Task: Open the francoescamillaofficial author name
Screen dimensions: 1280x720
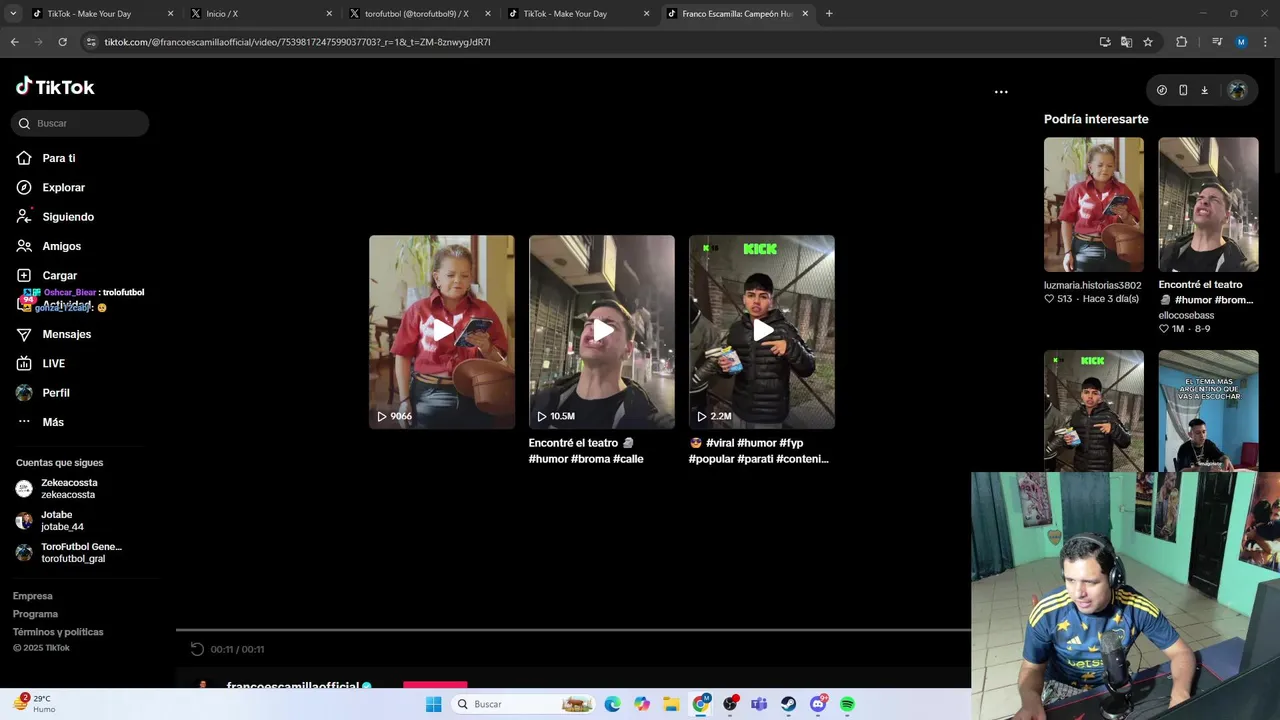Action: coord(292,686)
